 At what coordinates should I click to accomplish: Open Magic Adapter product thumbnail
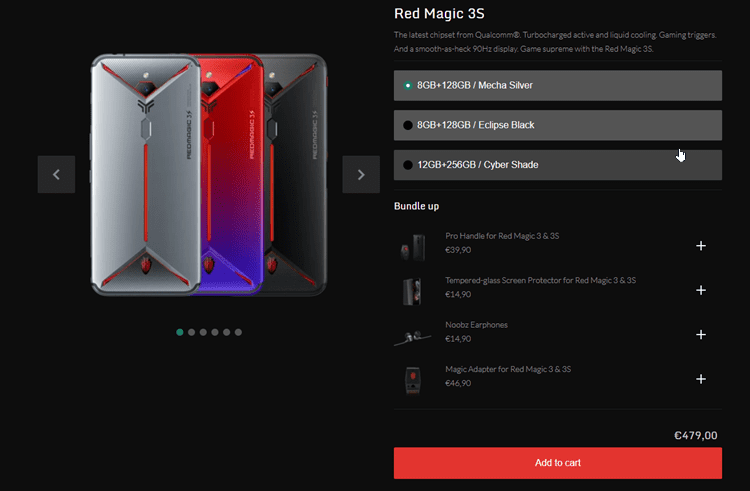(x=413, y=381)
